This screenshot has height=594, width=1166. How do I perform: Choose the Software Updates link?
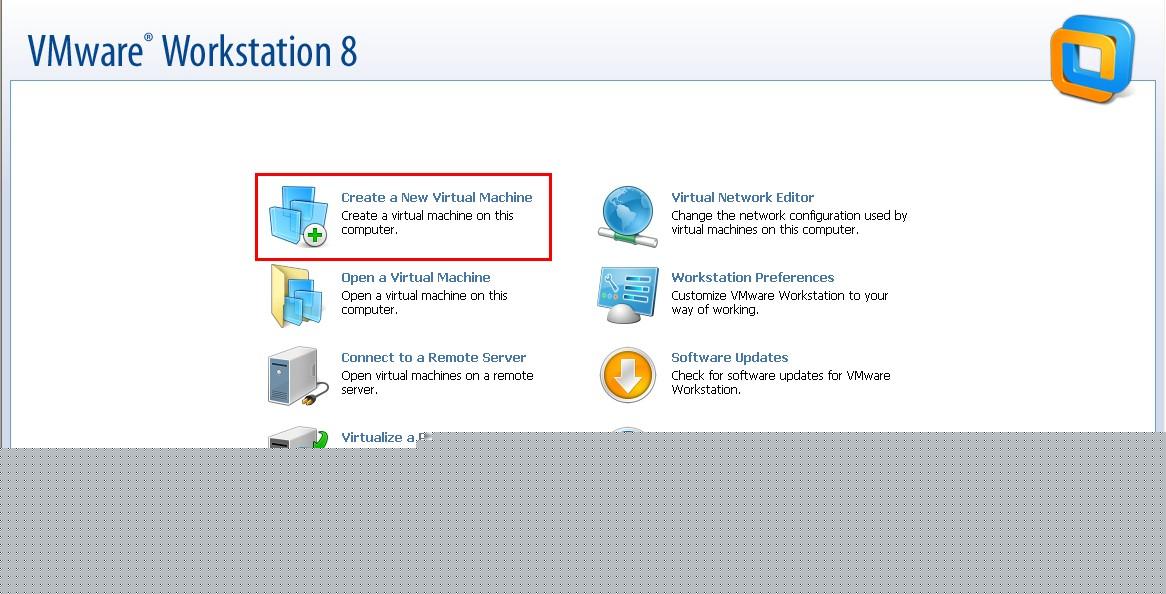click(729, 358)
